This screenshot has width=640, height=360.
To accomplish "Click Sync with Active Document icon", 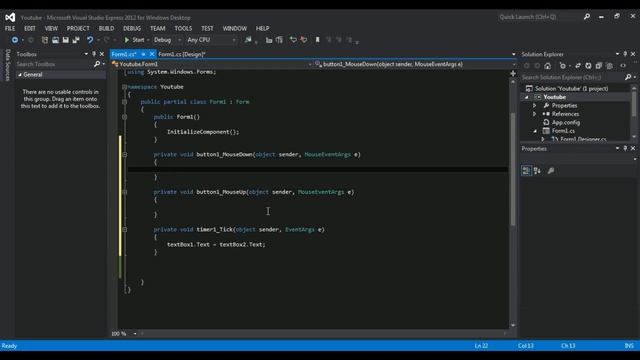I will click(x=578, y=66).
